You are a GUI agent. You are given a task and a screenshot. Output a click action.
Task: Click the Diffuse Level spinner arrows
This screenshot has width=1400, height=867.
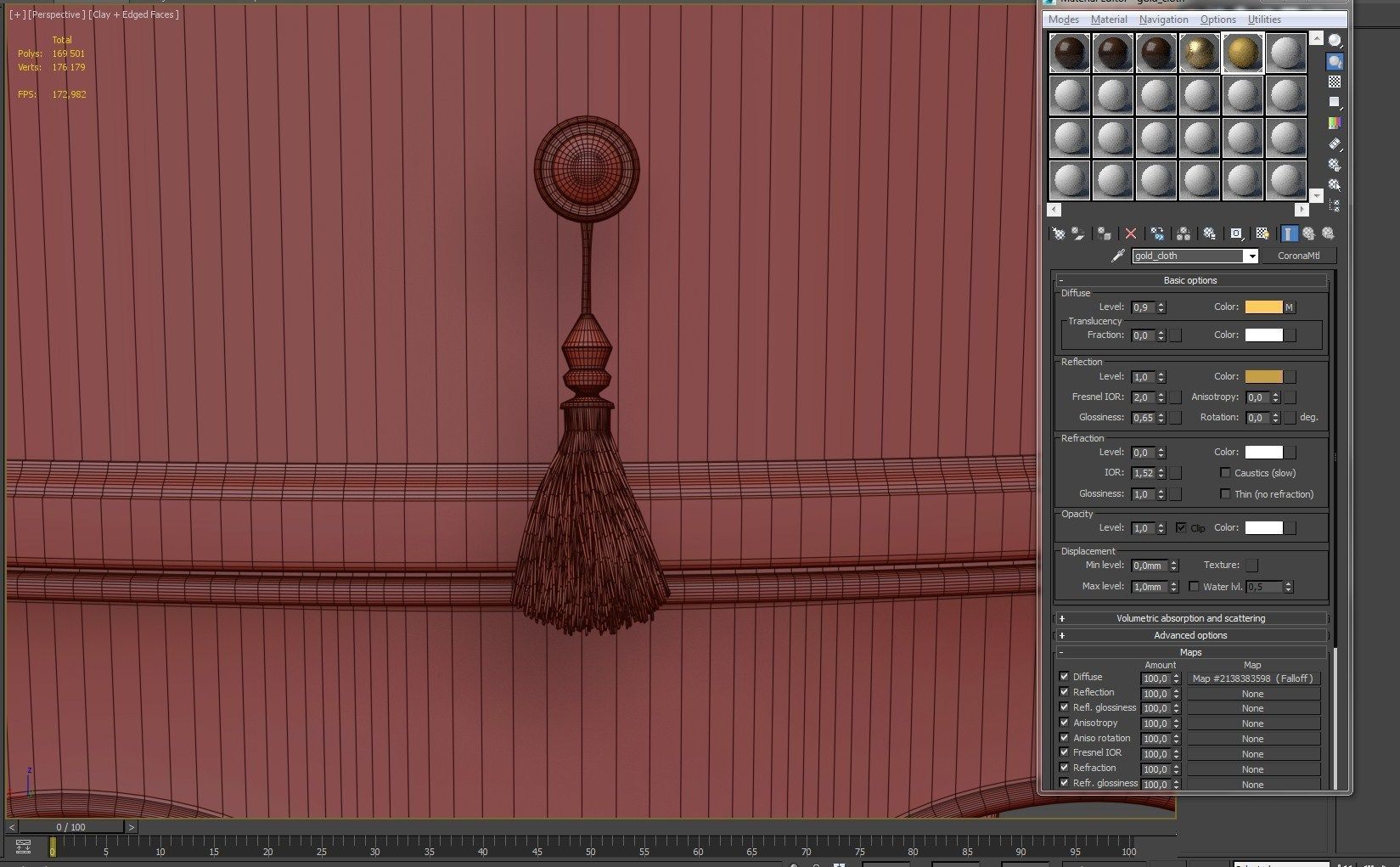(1161, 307)
